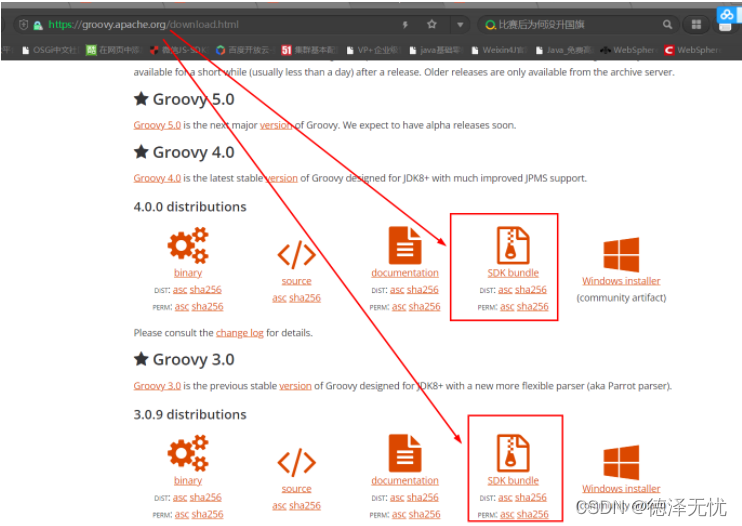The height and width of the screenshot is (526, 742).
Task: Open the change log link
Action: (x=240, y=333)
